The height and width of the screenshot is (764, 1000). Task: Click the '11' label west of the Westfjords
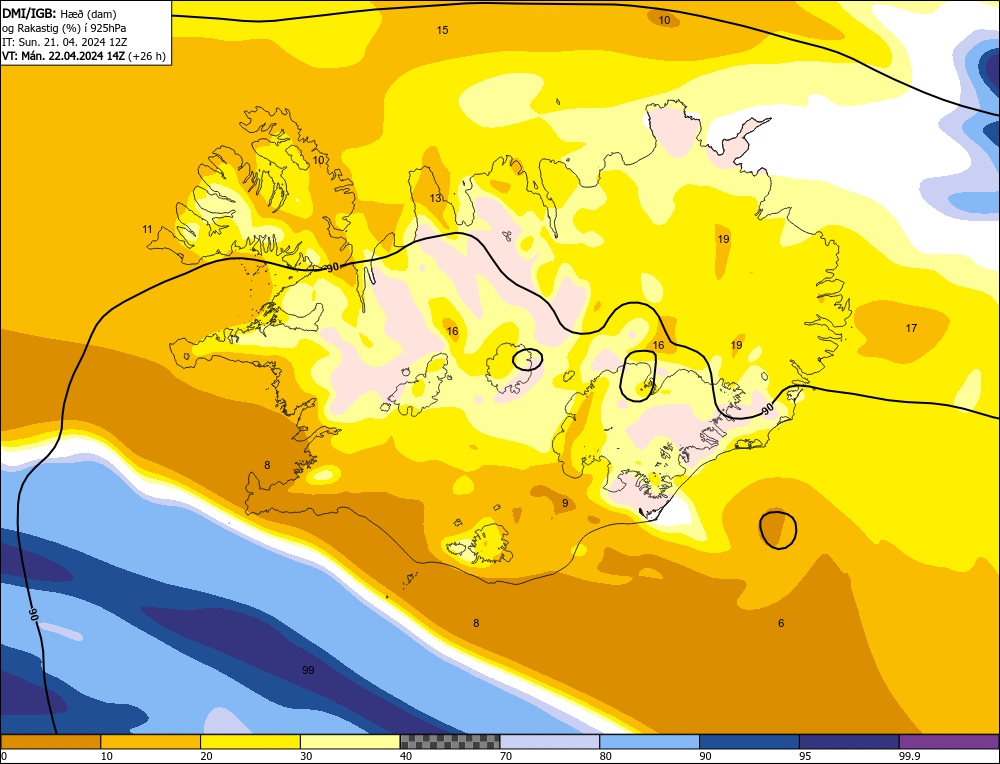point(147,230)
